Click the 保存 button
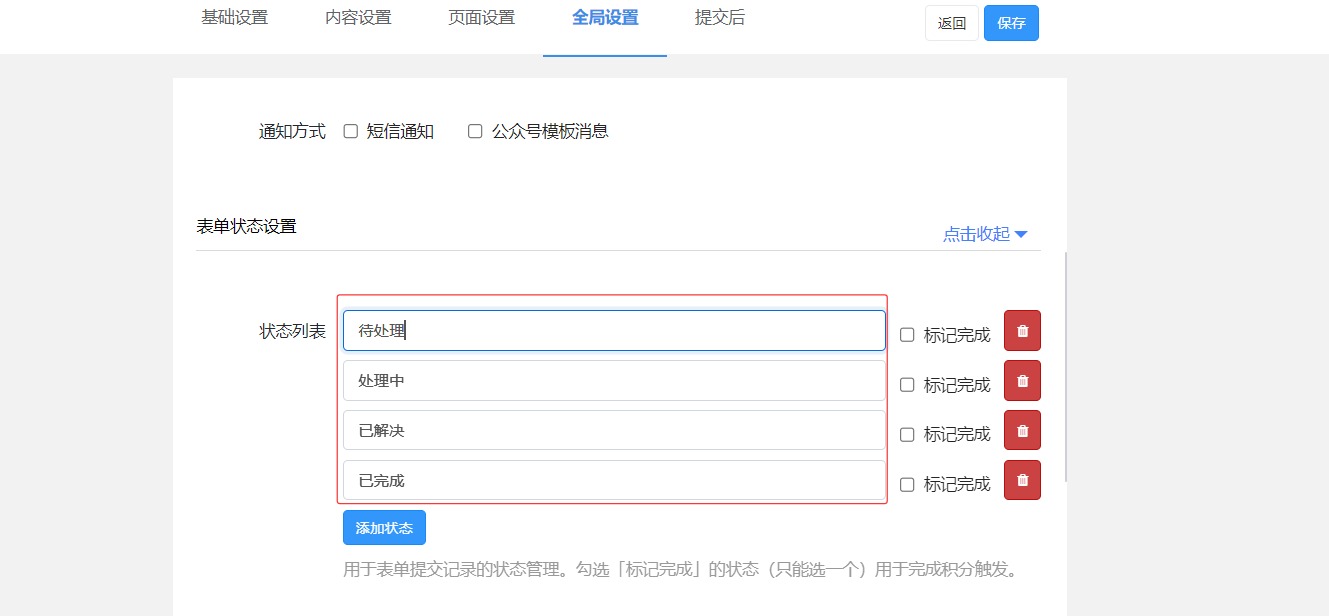1329x616 pixels. (1011, 23)
